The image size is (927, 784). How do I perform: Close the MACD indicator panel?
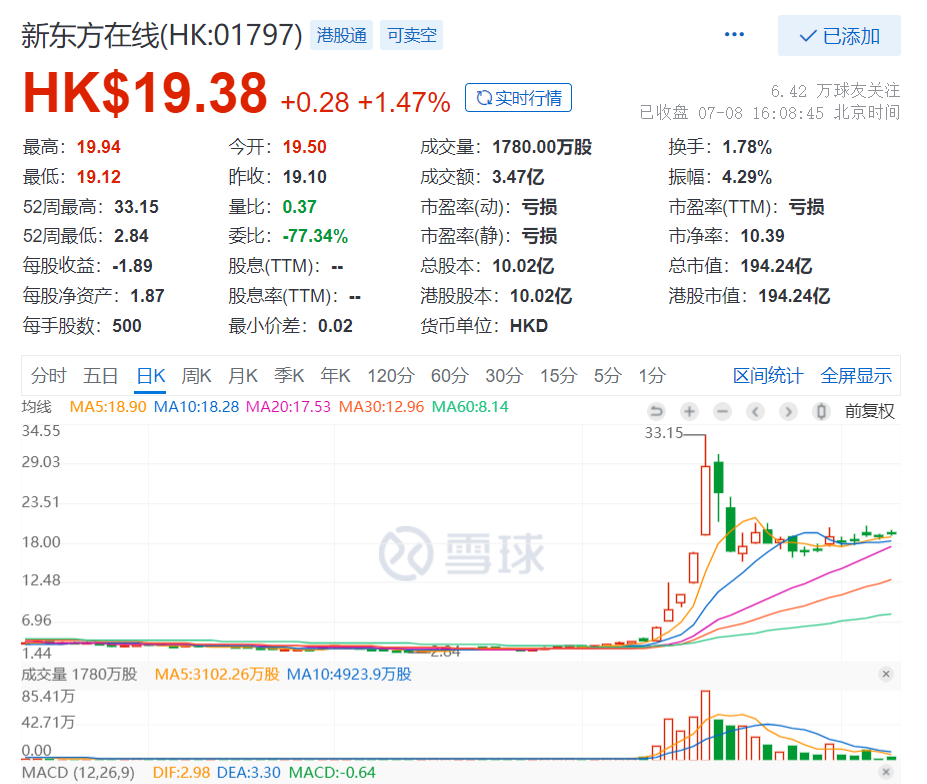[885, 773]
